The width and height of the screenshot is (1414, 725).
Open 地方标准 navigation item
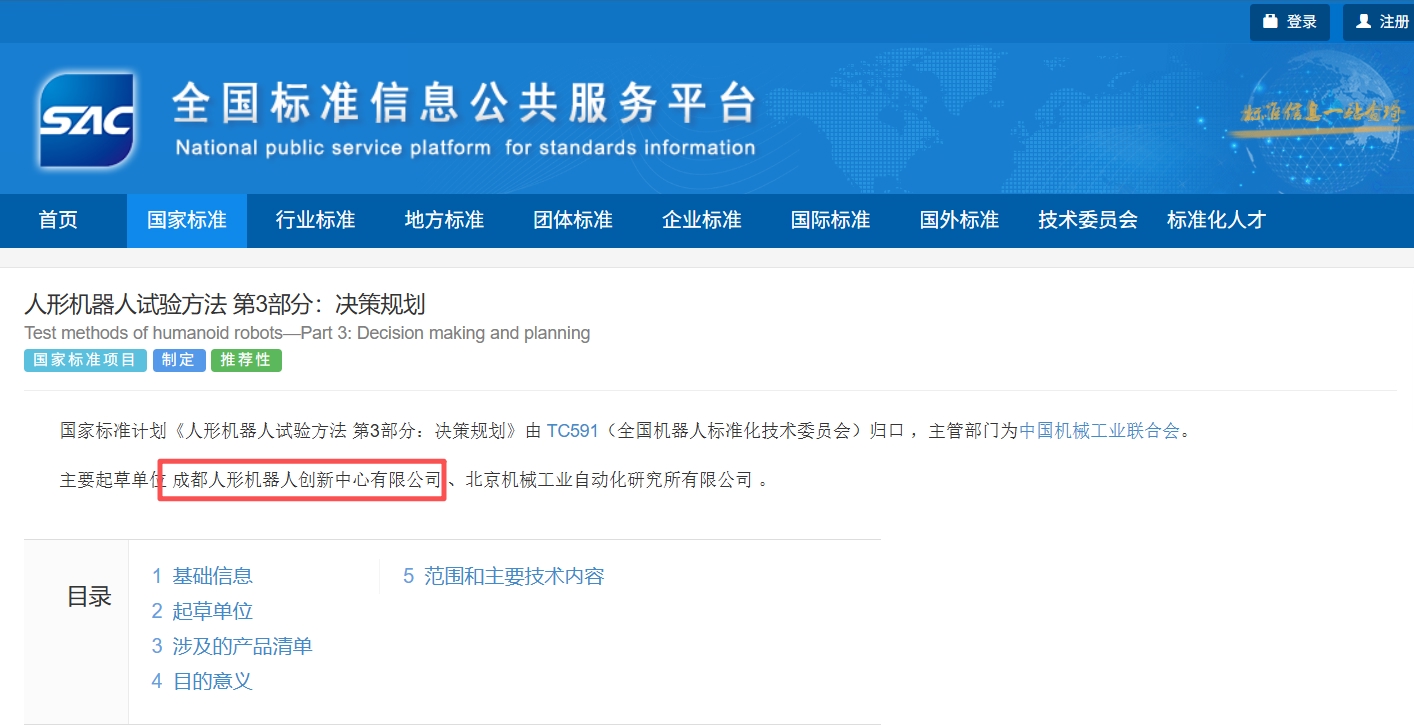click(x=444, y=220)
